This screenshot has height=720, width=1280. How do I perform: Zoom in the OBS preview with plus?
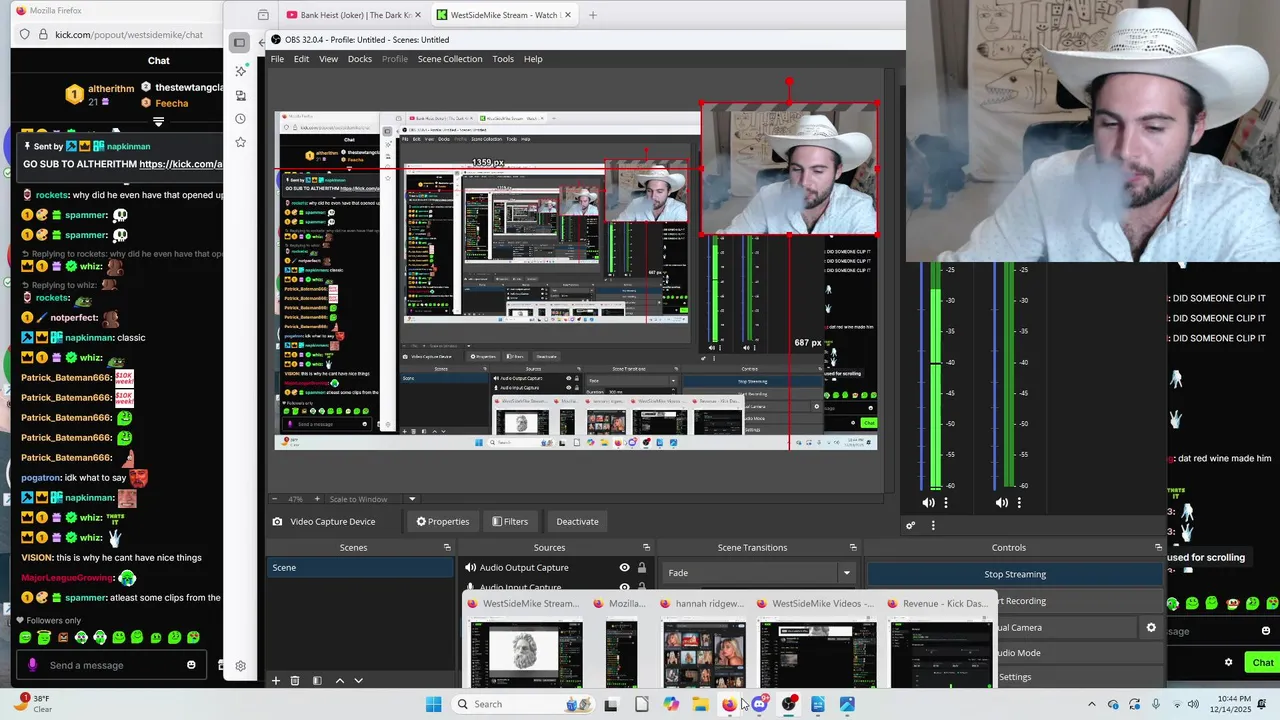(x=318, y=499)
